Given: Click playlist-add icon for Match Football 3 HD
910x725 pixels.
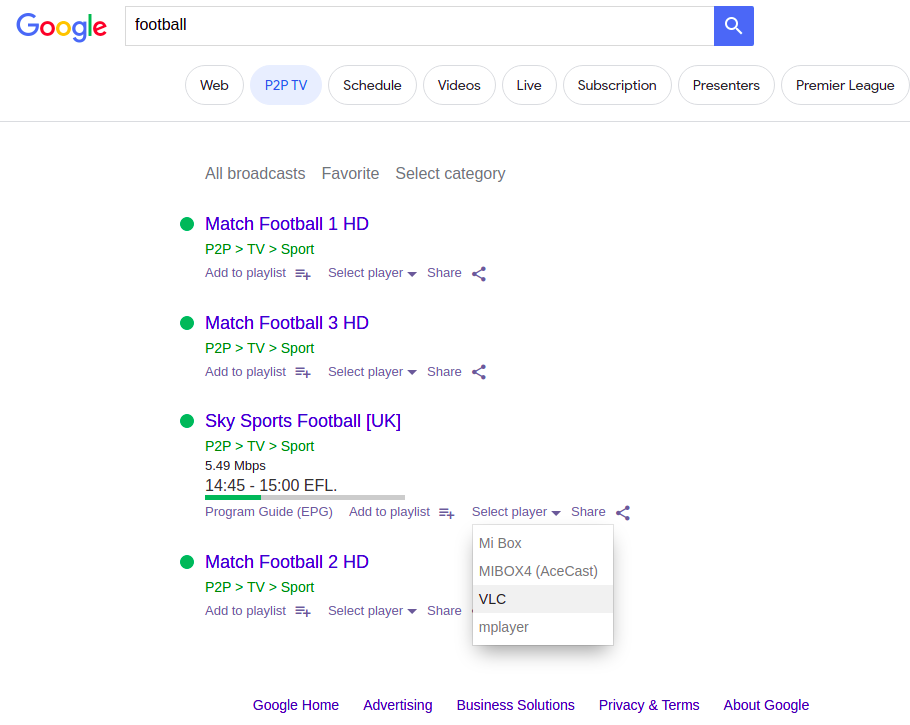Looking at the screenshot, I should tap(303, 372).
